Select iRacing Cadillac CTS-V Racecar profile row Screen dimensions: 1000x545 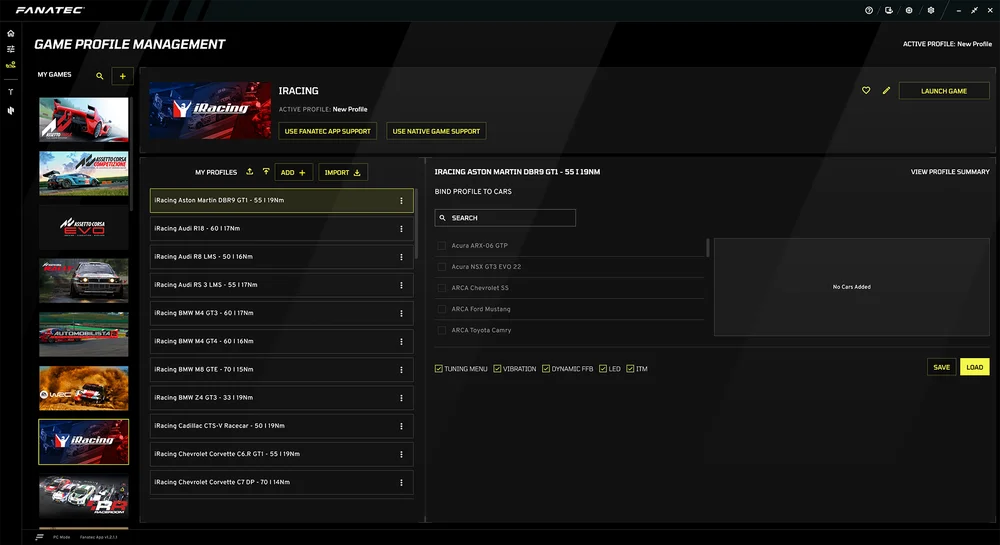click(281, 426)
